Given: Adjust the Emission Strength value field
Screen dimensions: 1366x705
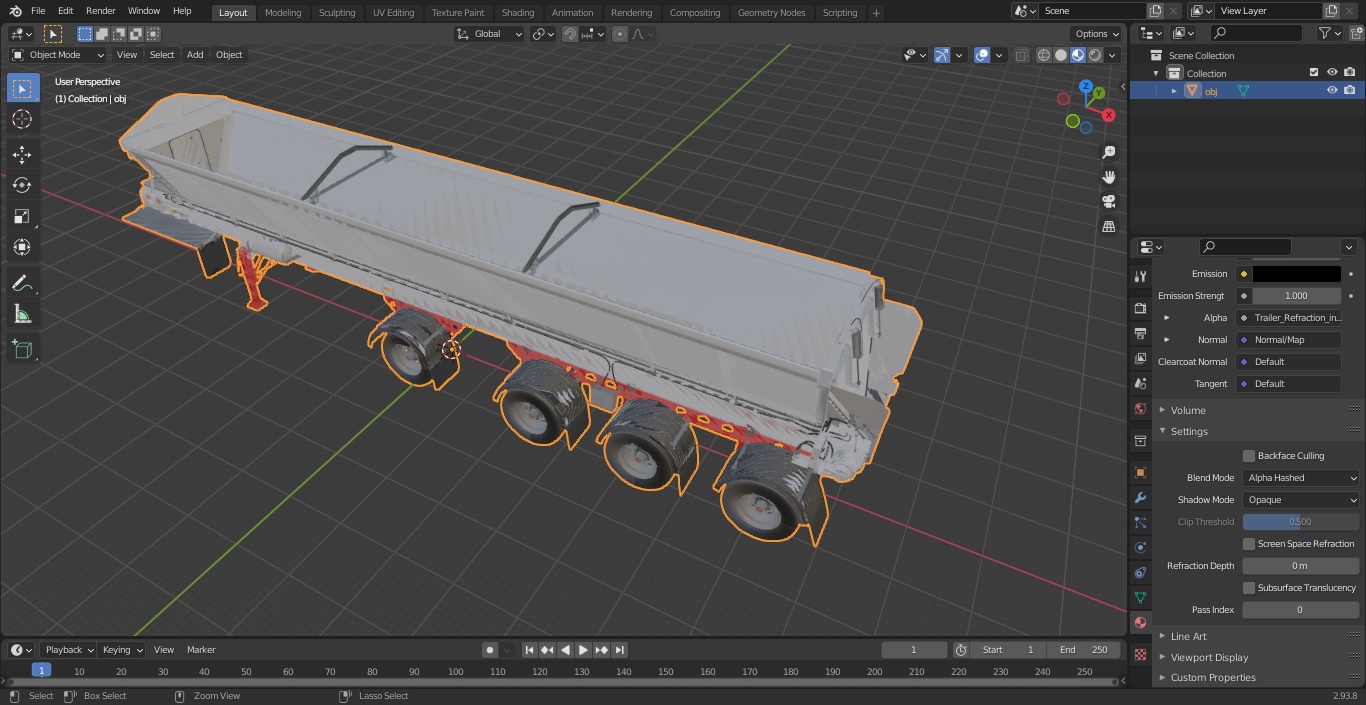Looking at the screenshot, I should [x=1297, y=296].
